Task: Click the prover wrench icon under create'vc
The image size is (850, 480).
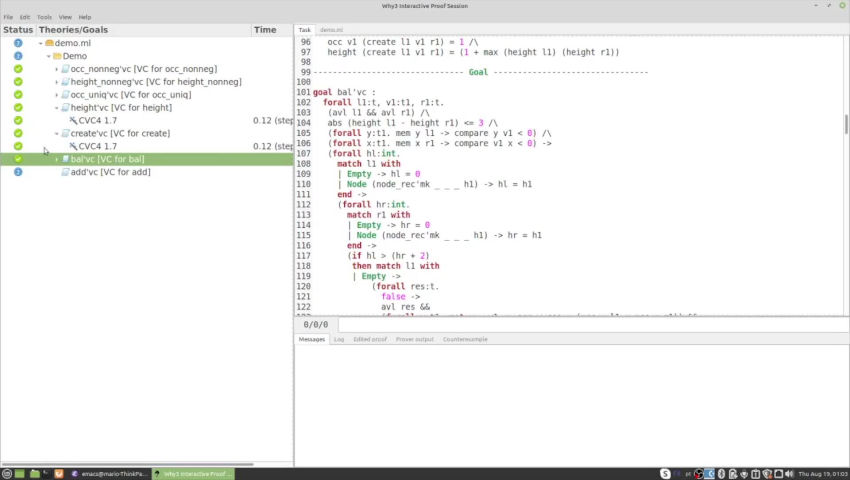Action: pyautogui.click(x=73, y=146)
